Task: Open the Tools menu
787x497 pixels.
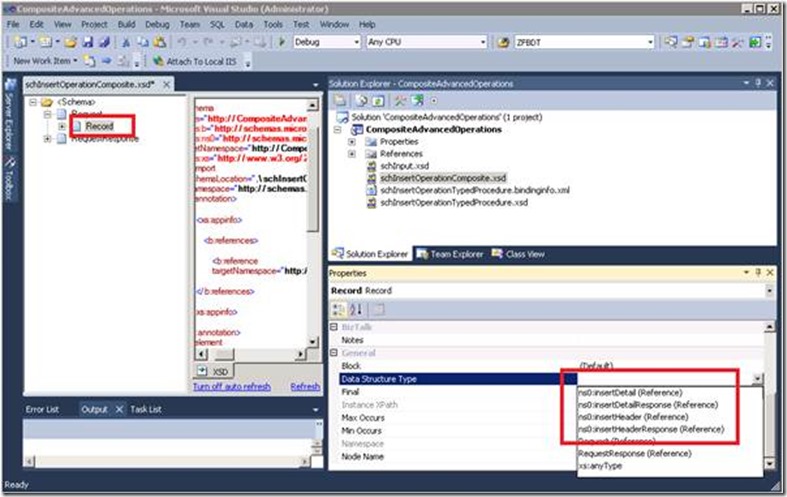Action: pos(273,24)
